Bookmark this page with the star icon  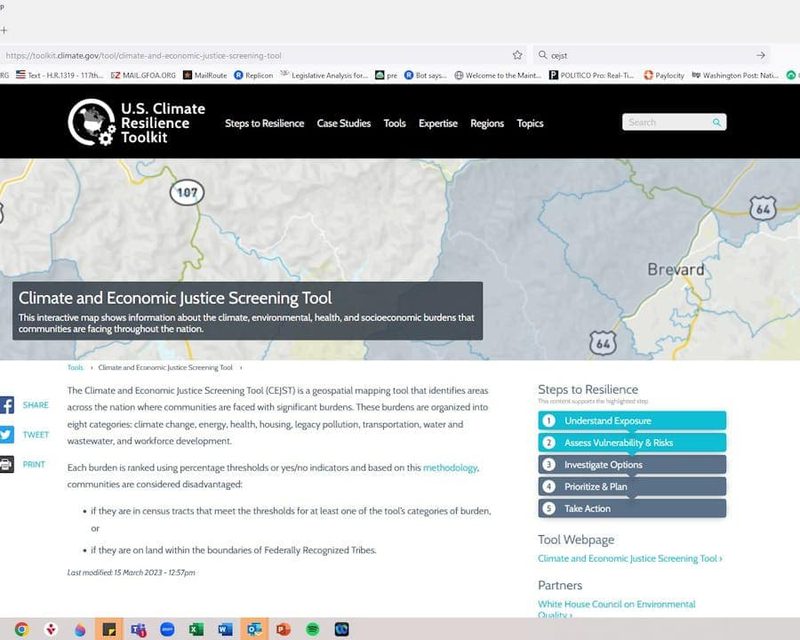(x=517, y=55)
